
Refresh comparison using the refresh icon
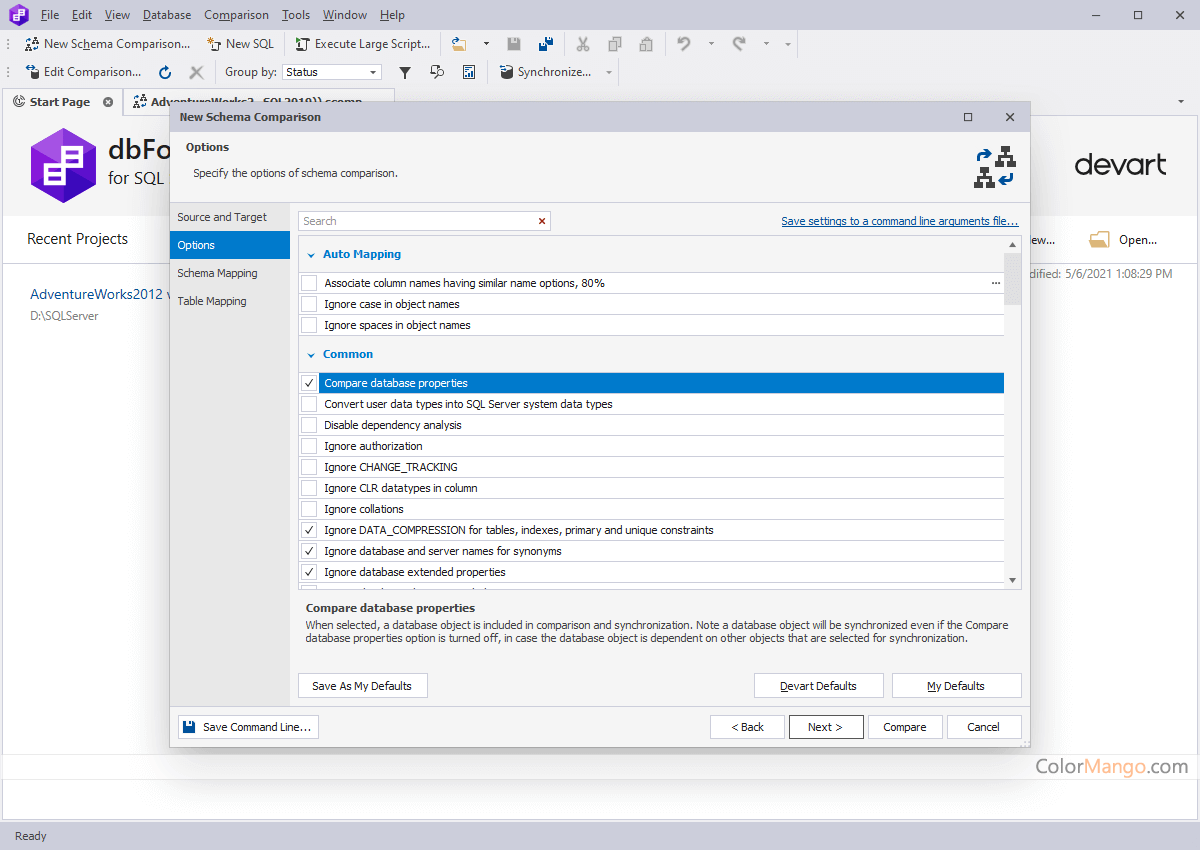coord(164,72)
